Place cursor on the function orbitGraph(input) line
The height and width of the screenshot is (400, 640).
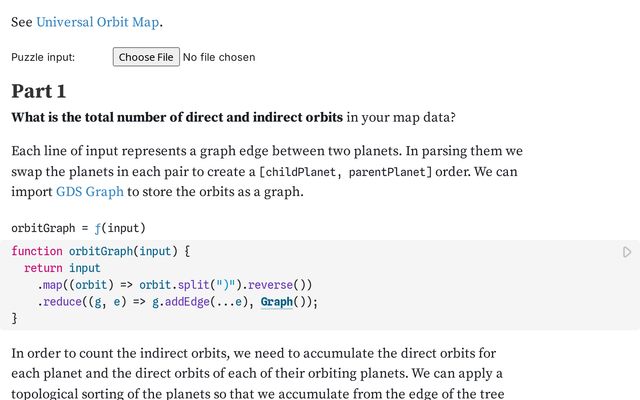[x=100, y=251]
